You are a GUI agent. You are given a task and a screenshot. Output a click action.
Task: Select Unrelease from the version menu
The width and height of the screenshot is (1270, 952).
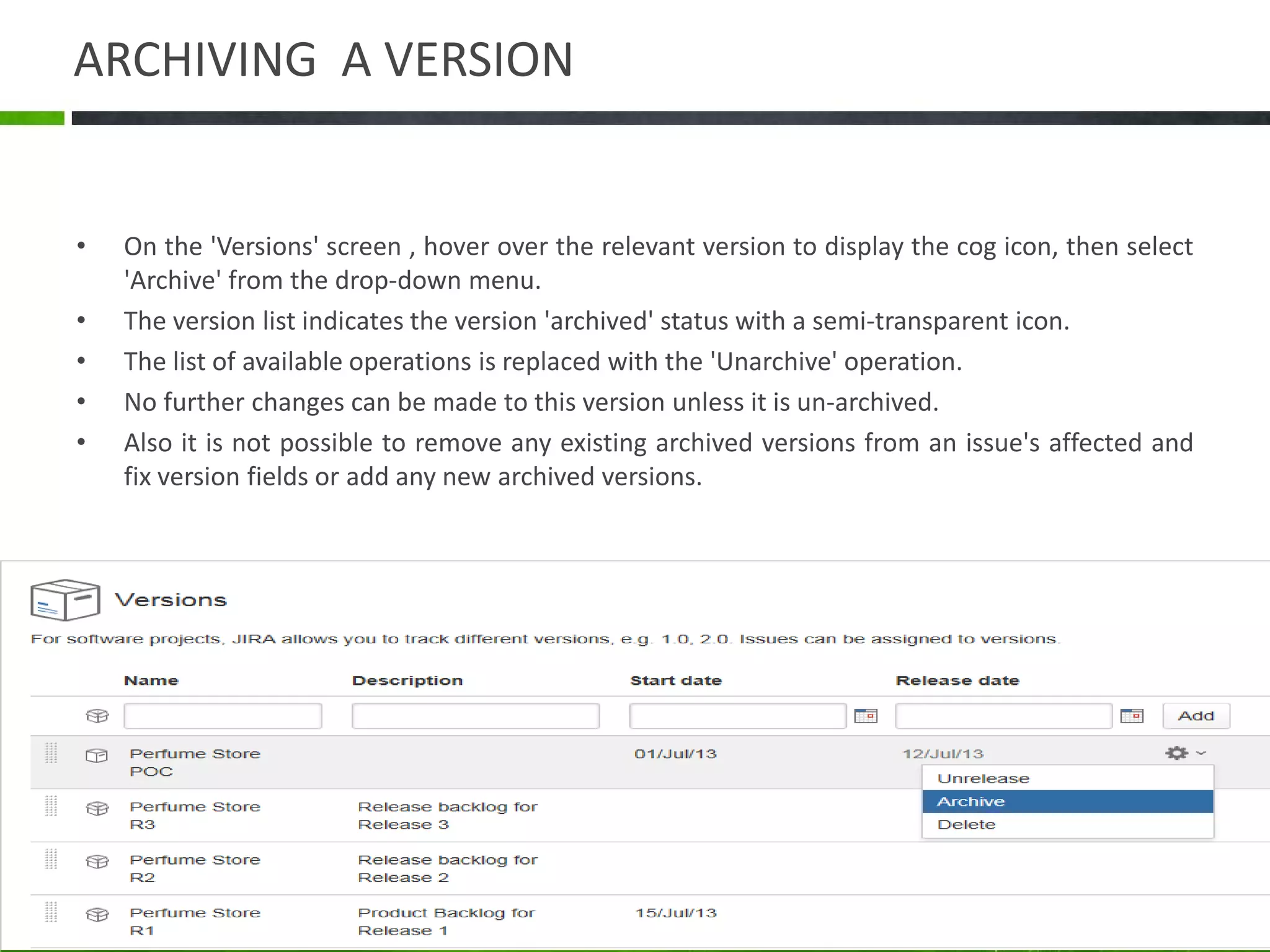pyautogui.click(x=1067, y=778)
